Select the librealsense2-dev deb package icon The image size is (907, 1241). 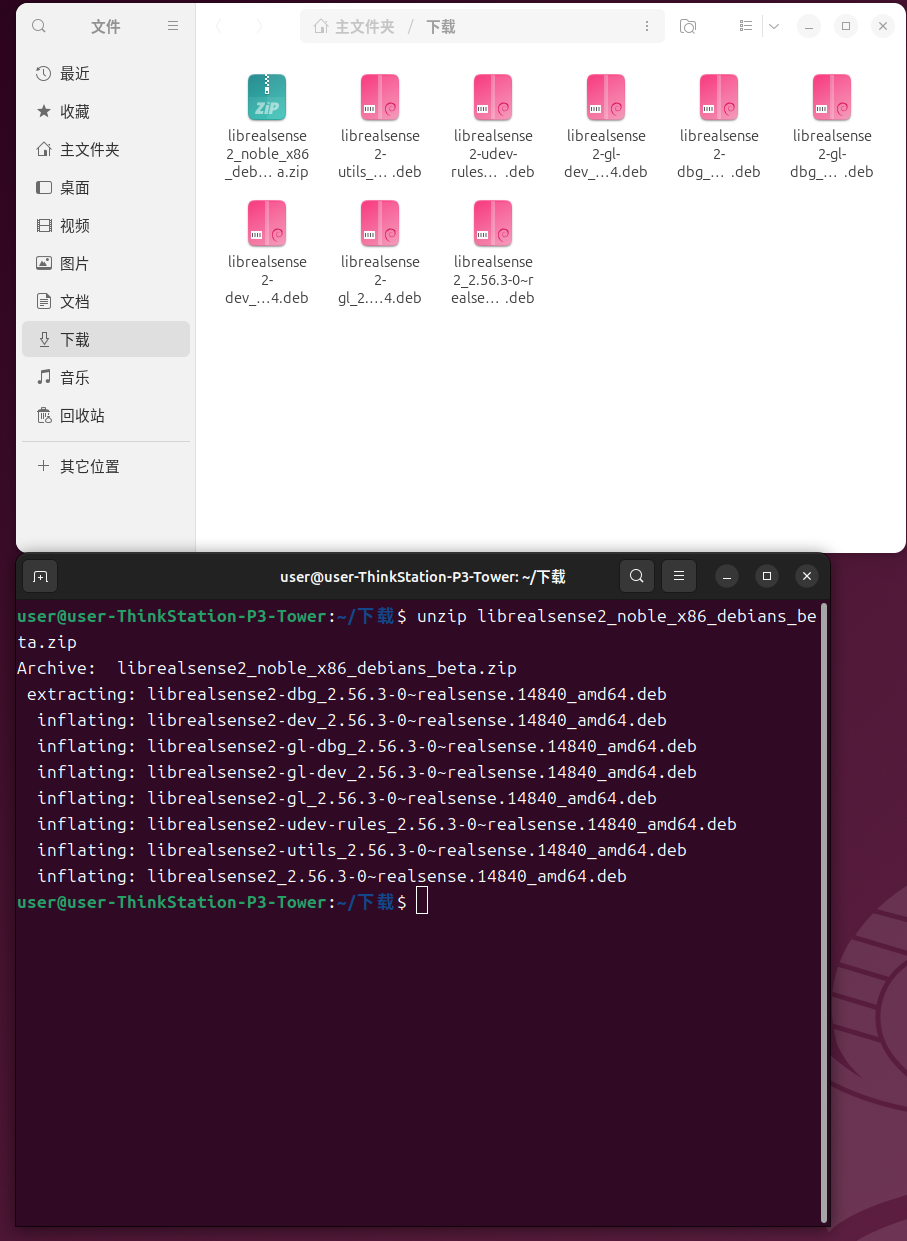(x=267, y=223)
